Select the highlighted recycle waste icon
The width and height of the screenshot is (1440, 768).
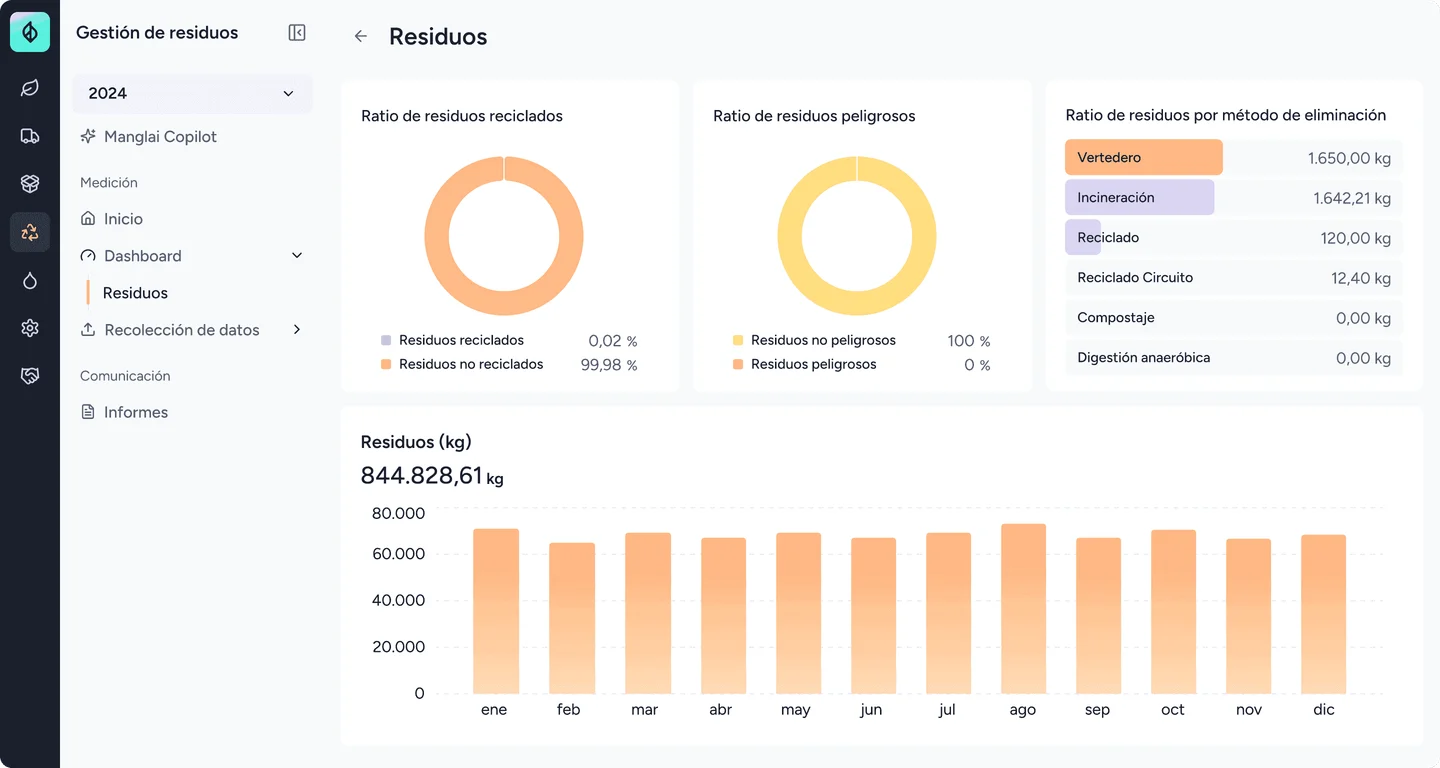(x=30, y=232)
